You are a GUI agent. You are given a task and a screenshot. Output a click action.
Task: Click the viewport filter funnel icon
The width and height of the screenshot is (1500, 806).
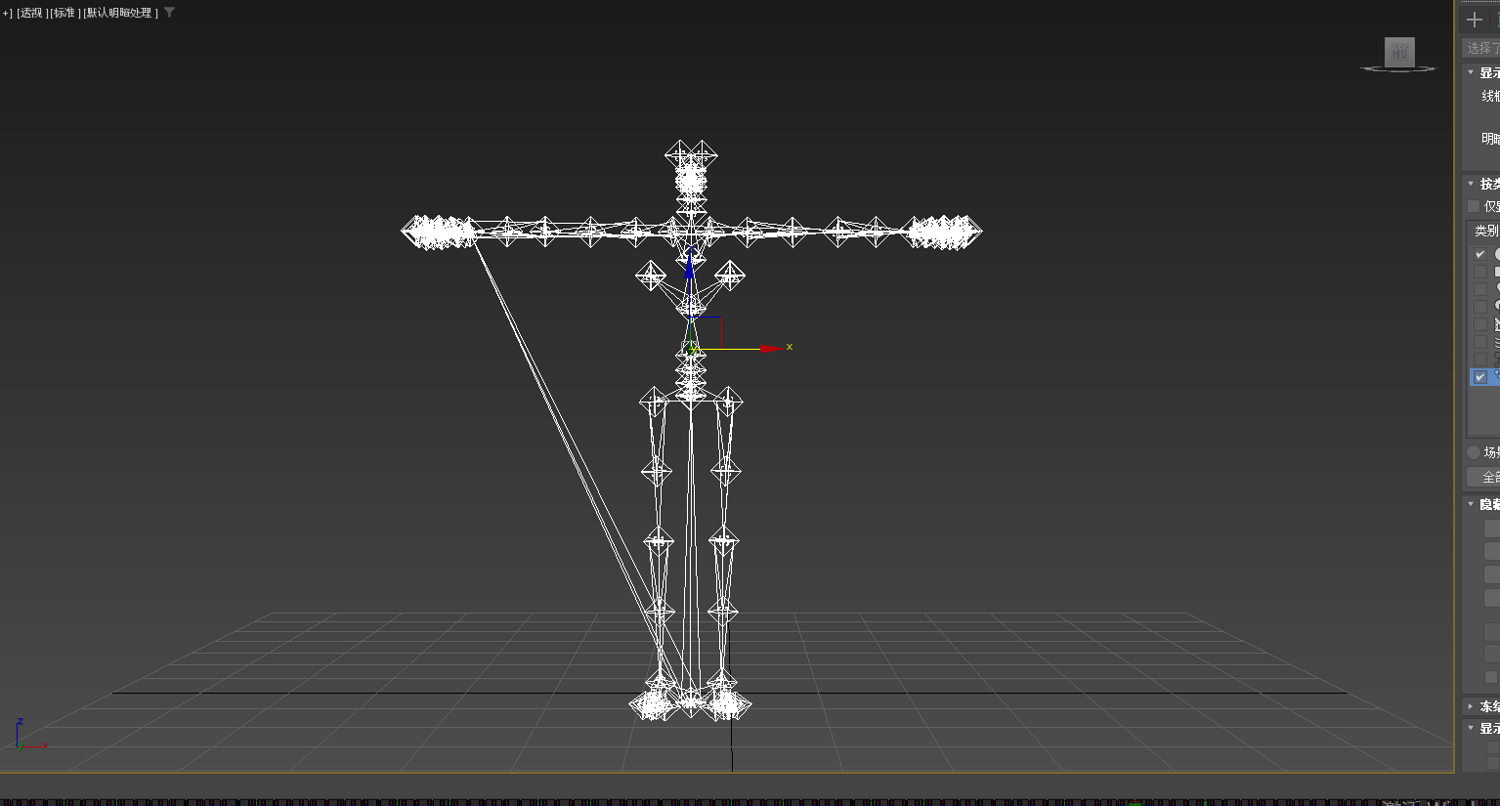click(169, 13)
